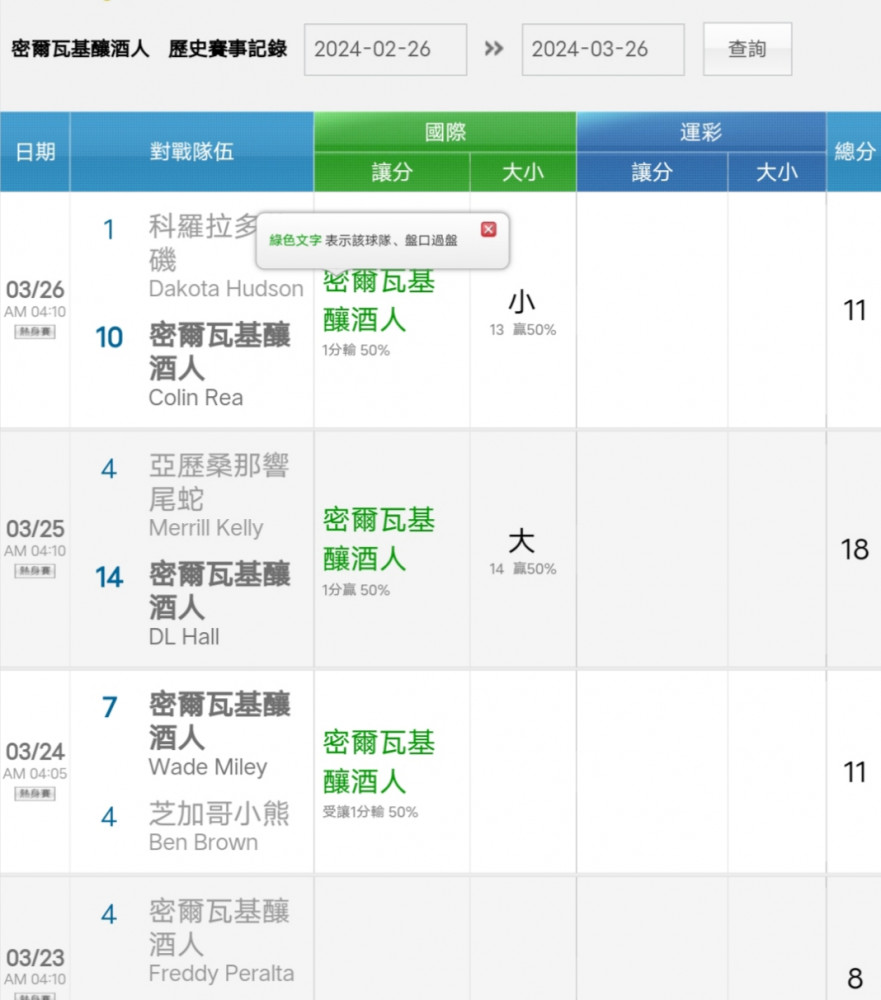Select the 對戰隊伍 column header
881x1000 pixels.
(191, 152)
